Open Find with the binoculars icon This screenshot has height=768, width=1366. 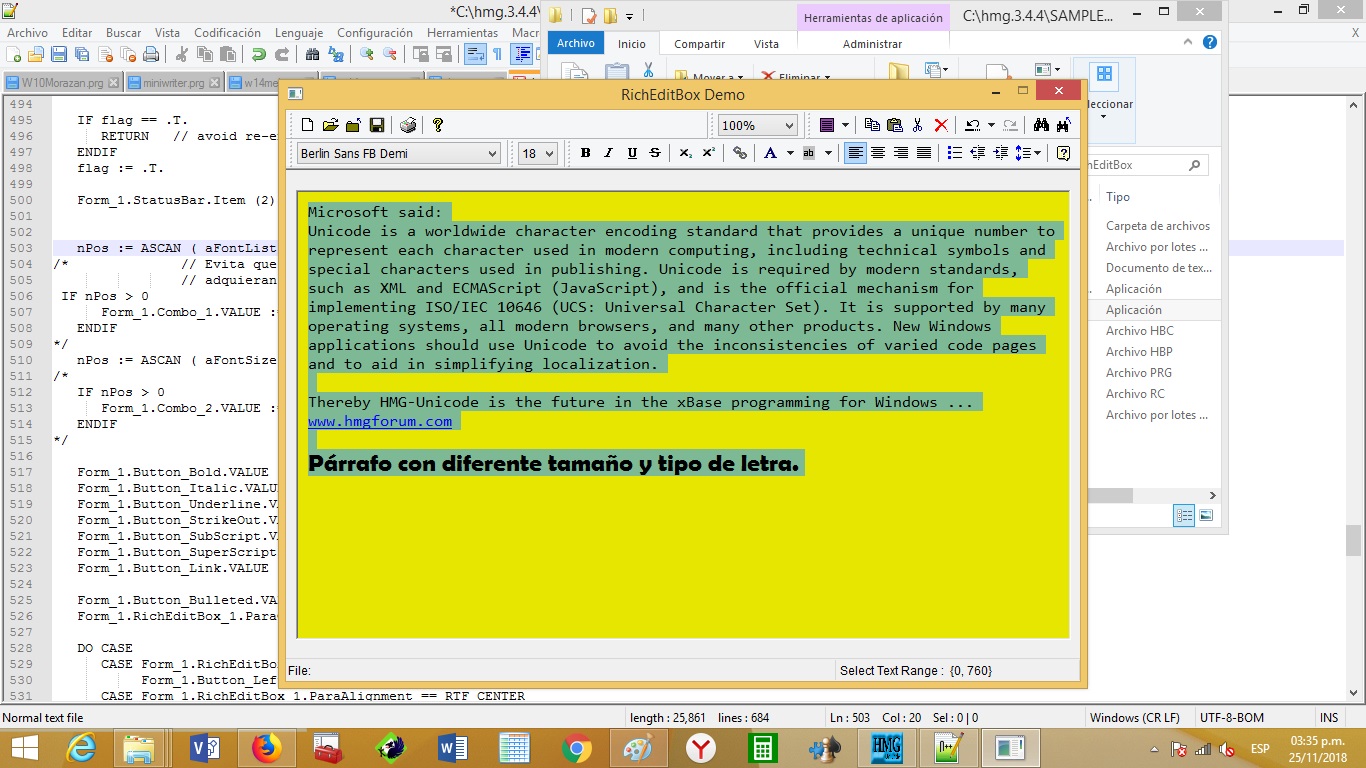1041,125
